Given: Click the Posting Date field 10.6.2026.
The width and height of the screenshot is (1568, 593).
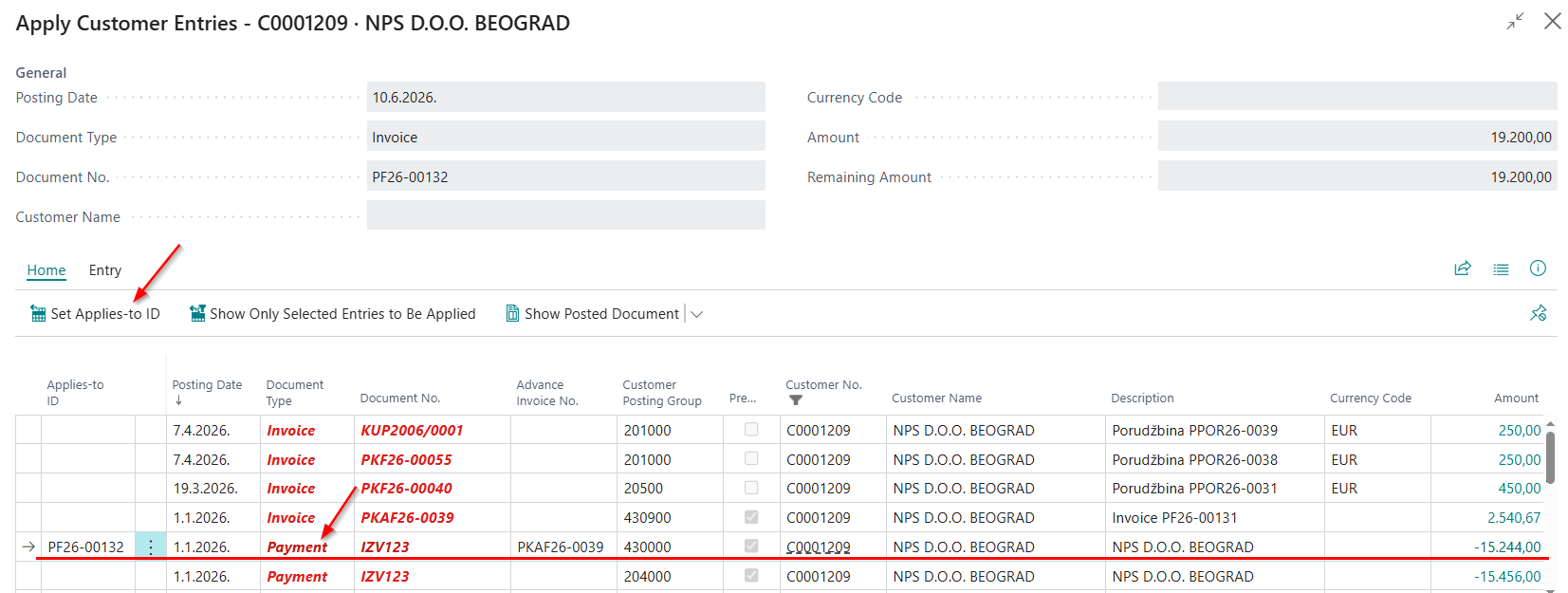Looking at the screenshot, I should 566,97.
